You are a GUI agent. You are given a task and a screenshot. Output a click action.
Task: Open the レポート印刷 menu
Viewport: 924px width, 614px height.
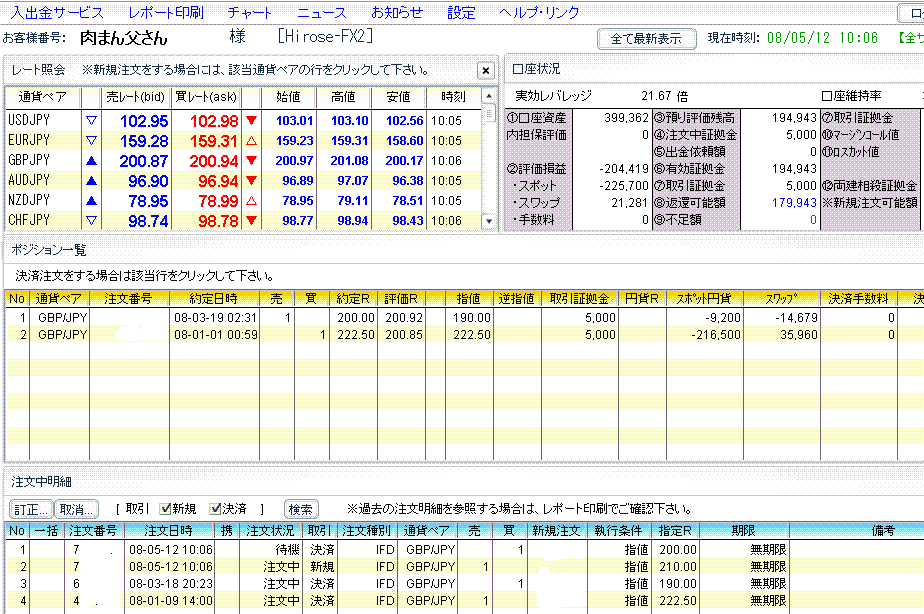[x=166, y=13]
